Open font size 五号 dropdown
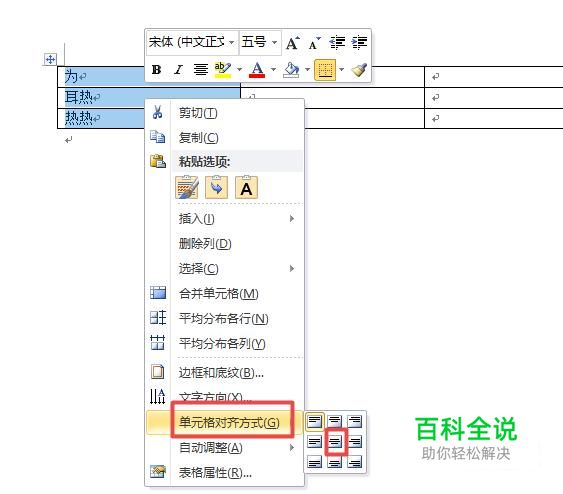Screen dimensions: 563x494 click(275, 42)
